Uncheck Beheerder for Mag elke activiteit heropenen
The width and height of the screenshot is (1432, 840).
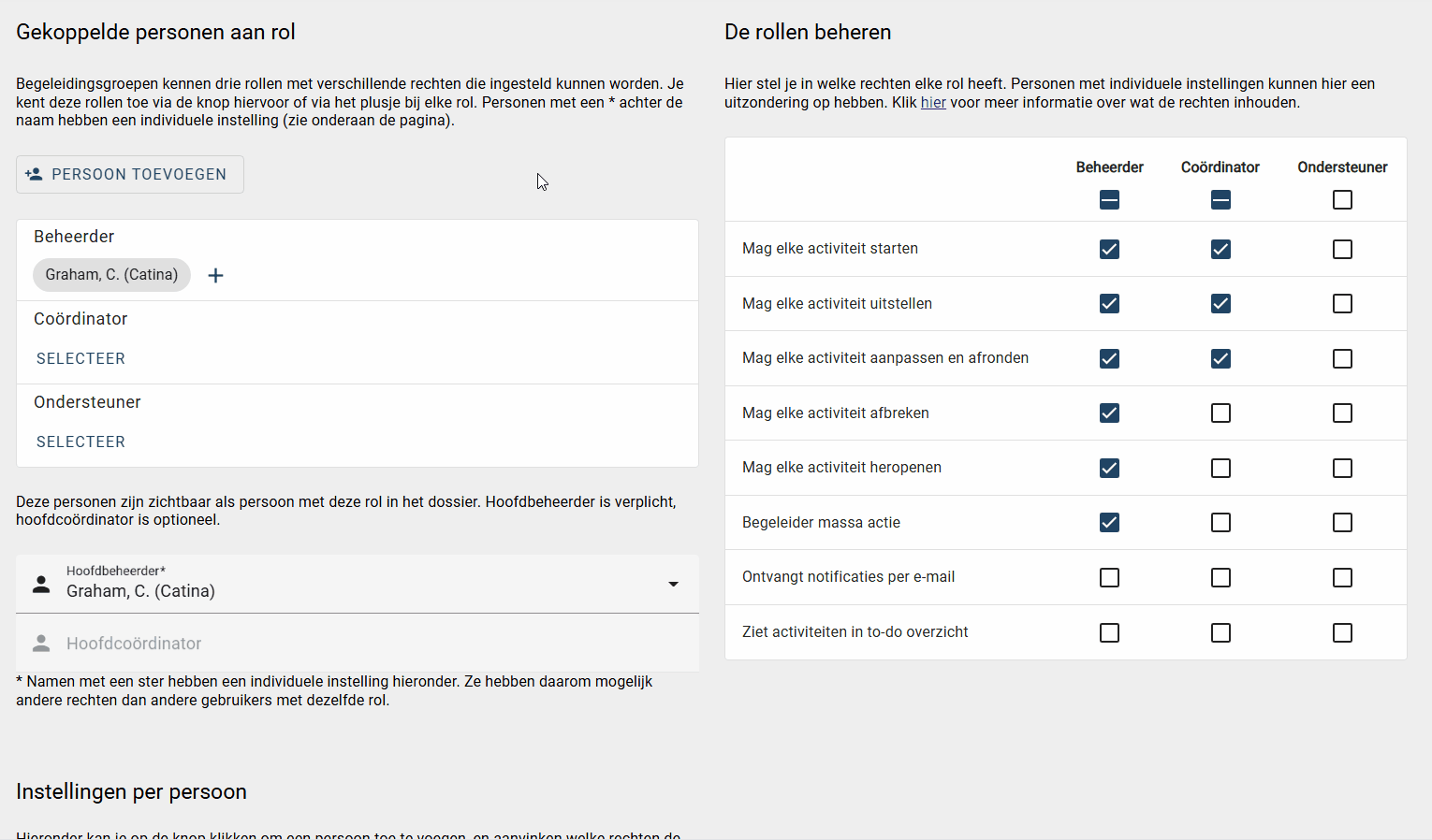[1109, 469]
